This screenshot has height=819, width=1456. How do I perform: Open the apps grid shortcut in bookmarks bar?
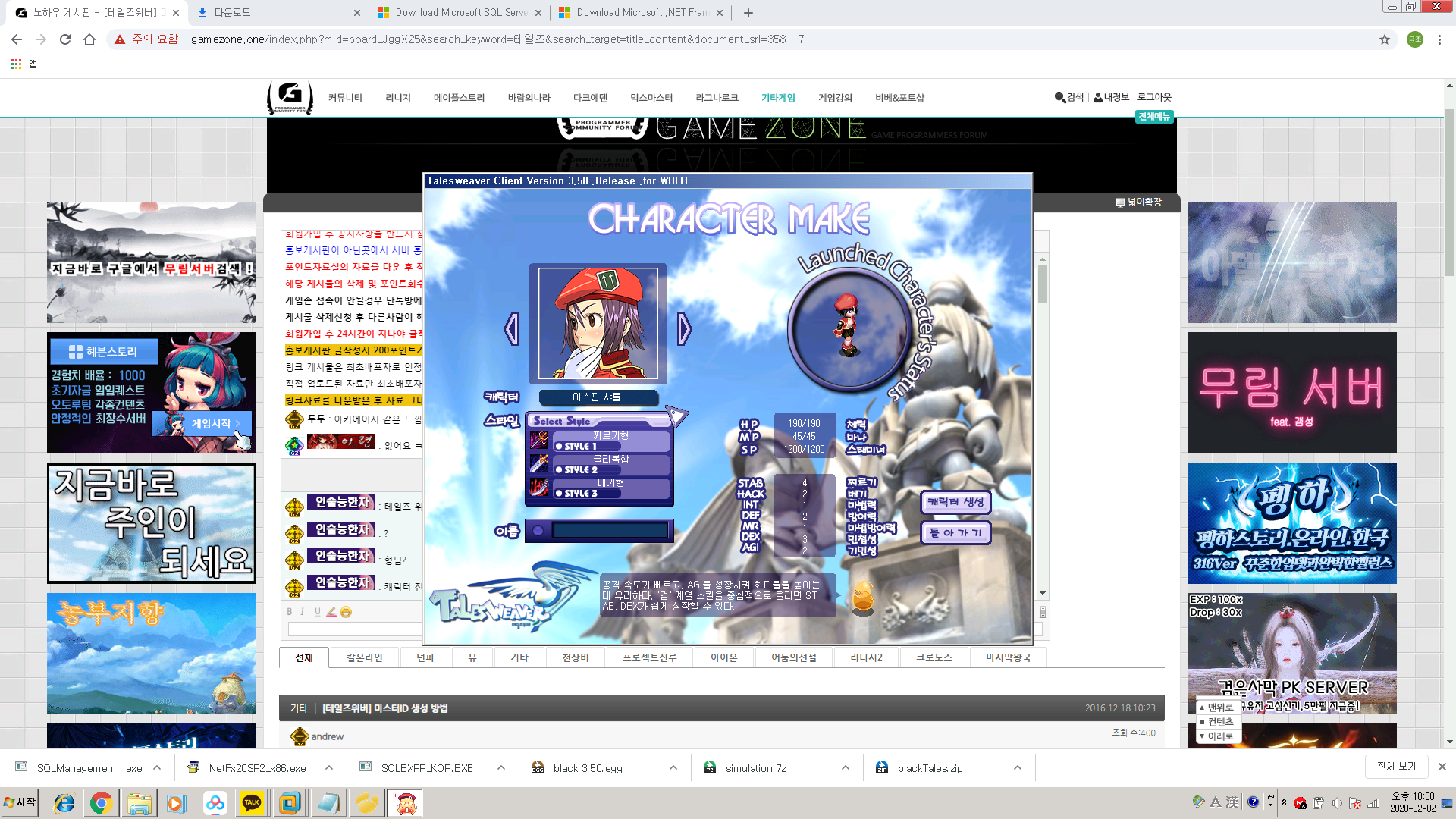(x=16, y=64)
